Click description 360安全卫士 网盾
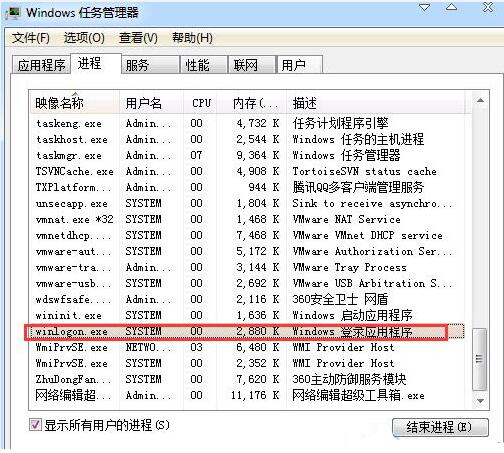Image resolution: width=504 pixels, height=453 pixels. coord(340,299)
